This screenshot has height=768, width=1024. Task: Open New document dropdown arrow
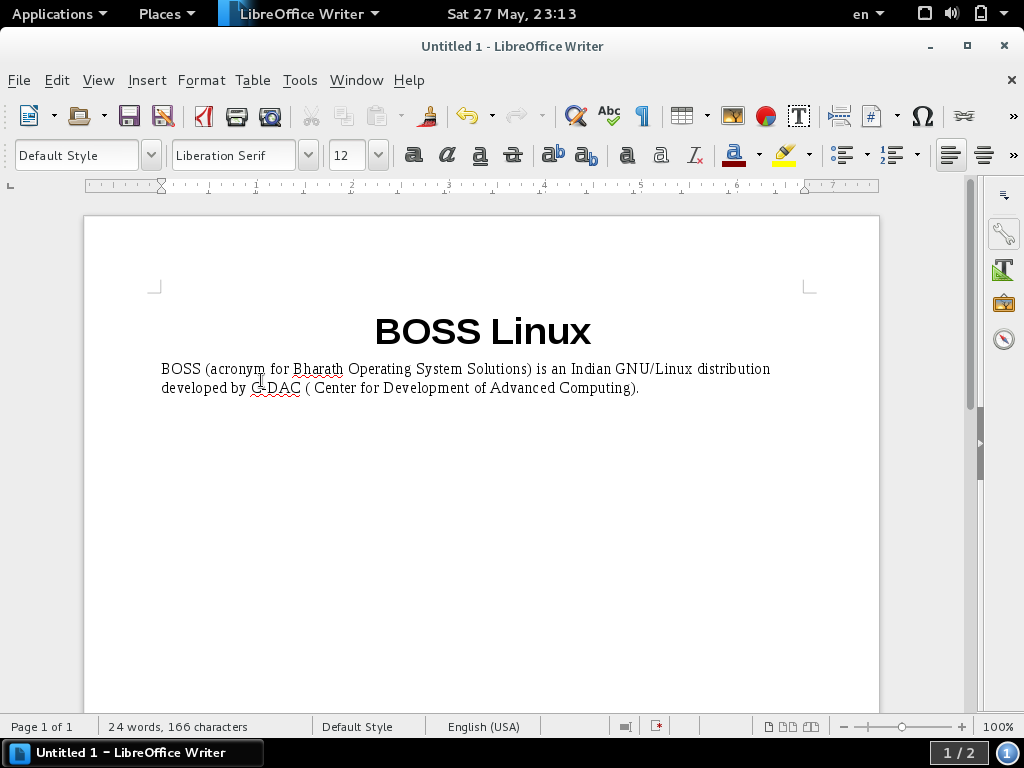(54, 116)
